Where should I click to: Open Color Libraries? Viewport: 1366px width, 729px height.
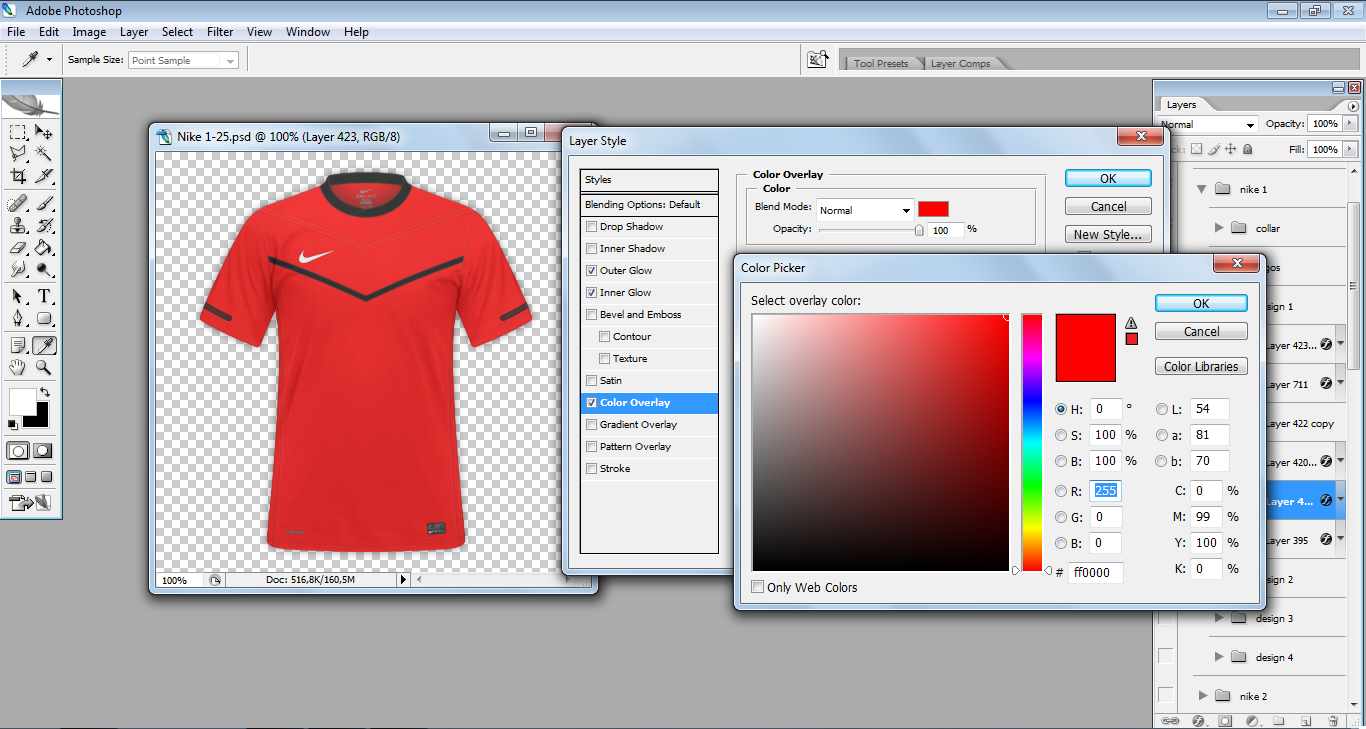[x=1201, y=366]
